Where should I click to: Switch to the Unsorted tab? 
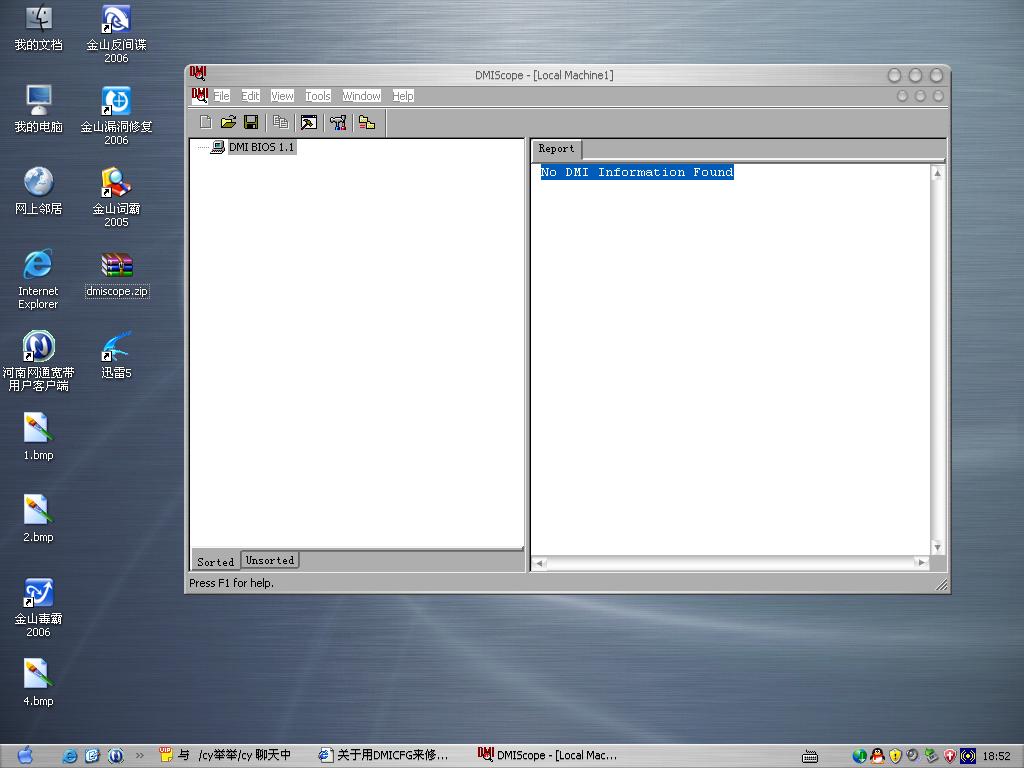coord(270,561)
